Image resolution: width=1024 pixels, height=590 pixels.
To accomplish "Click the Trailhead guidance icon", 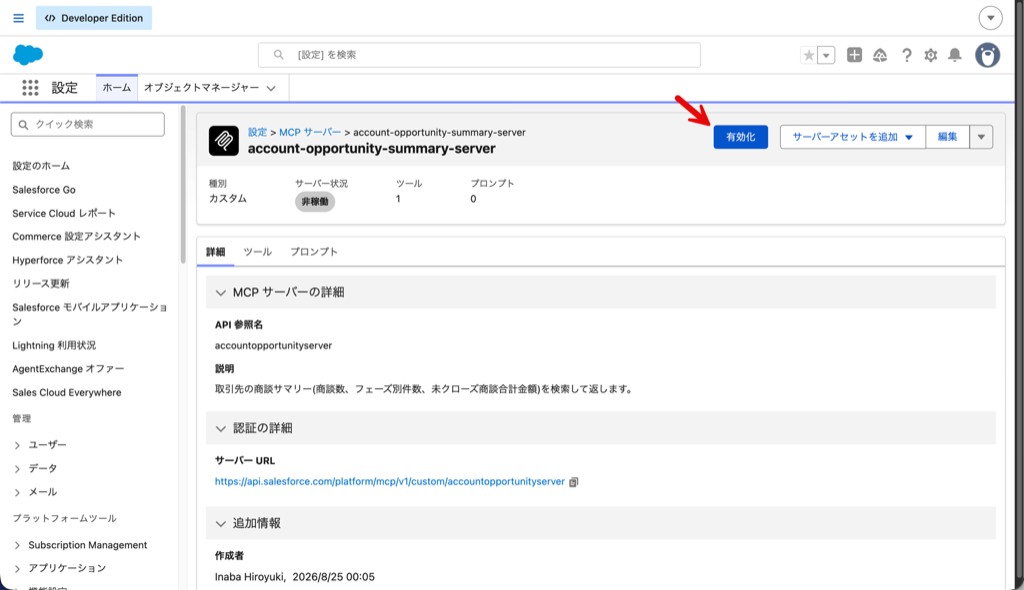I will [x=880, y=55].
